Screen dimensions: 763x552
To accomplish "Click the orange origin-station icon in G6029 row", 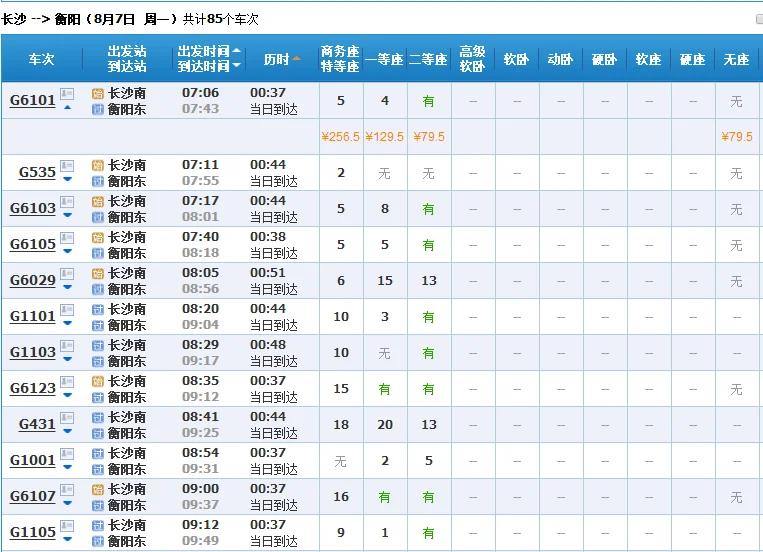I will (98, 274).
